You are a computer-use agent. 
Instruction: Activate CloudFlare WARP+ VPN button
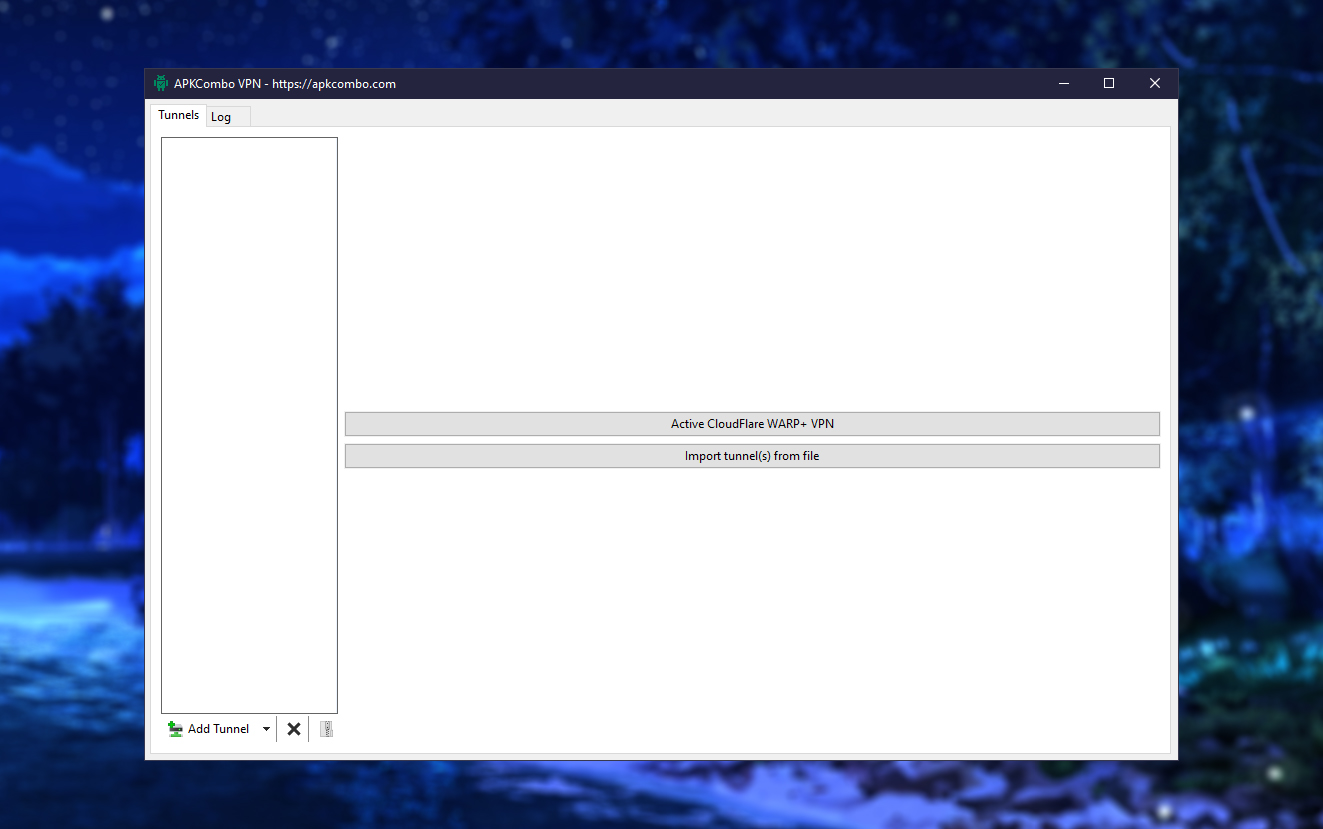point(752,424)
